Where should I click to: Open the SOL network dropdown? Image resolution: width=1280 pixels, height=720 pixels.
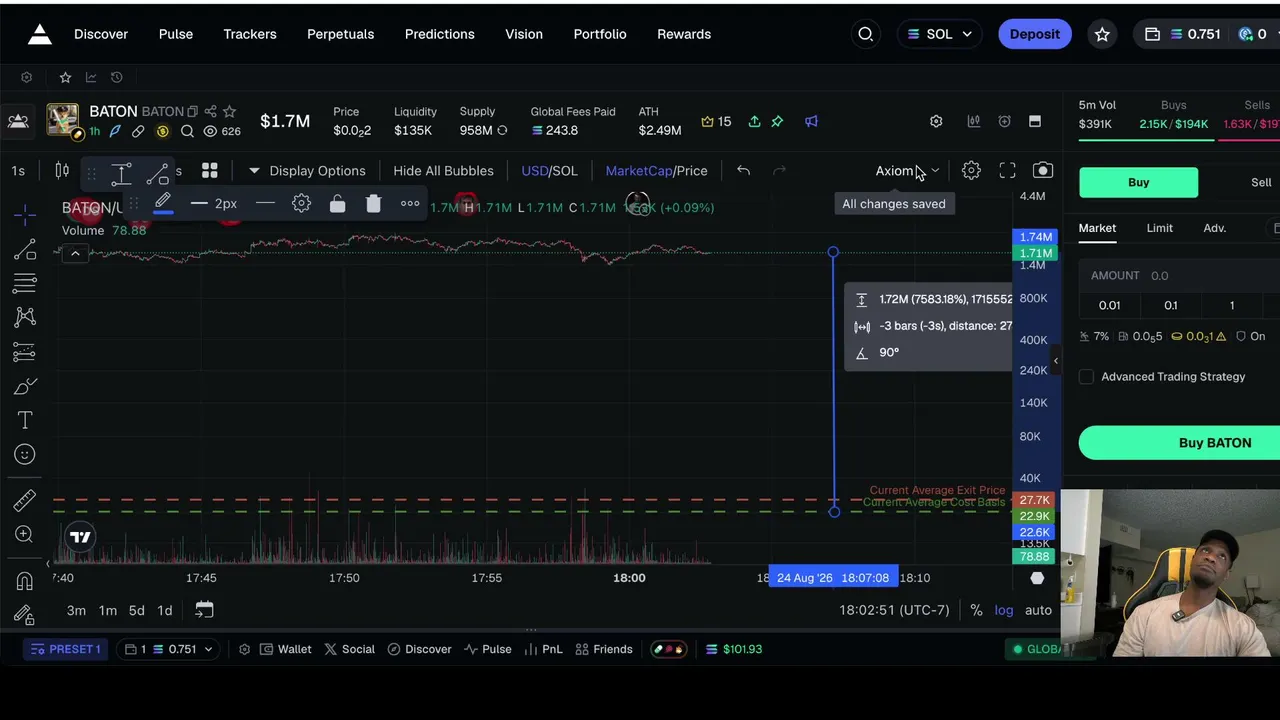tap(939, 34)
